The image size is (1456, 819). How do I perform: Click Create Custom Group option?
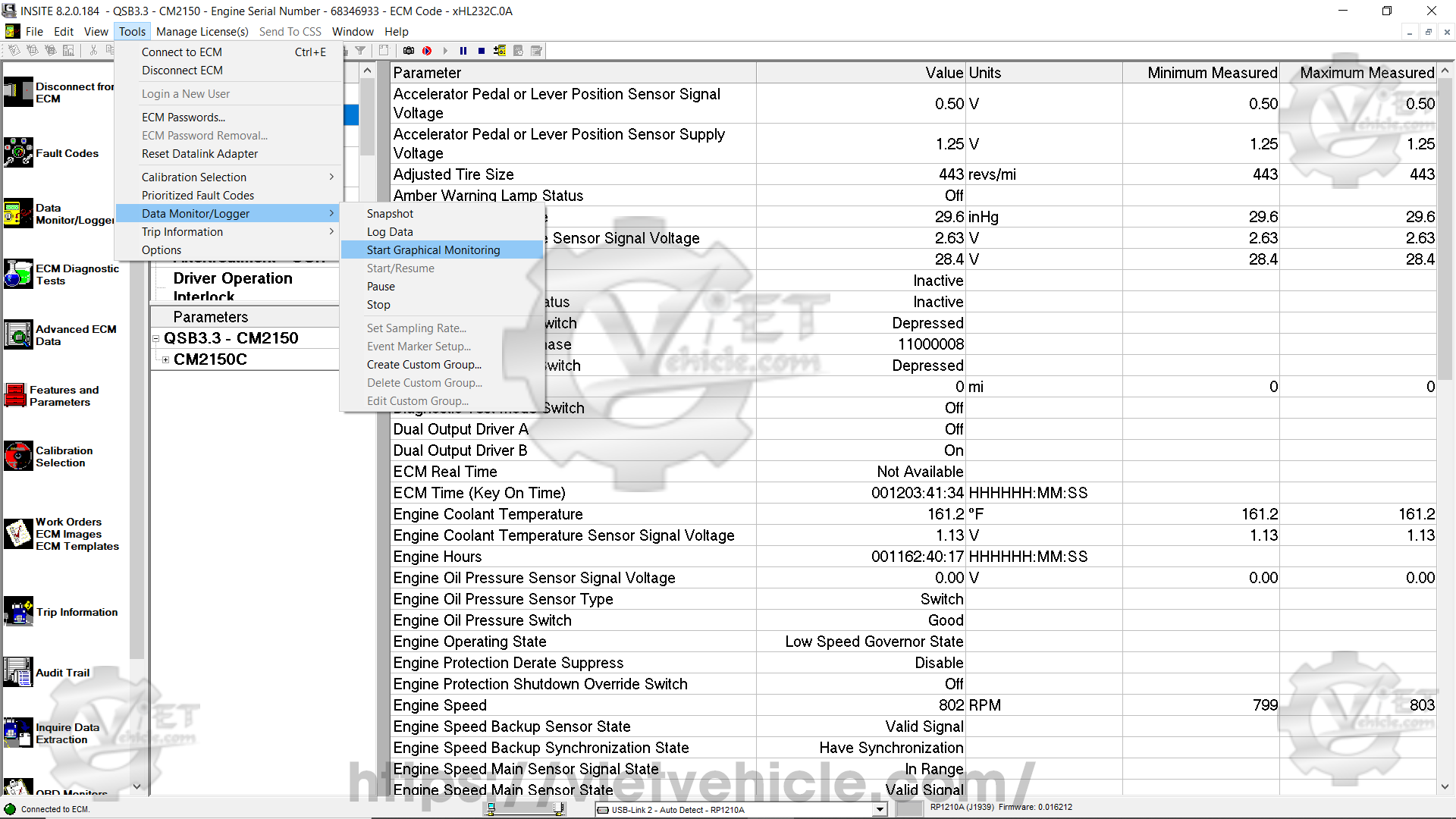424,364
